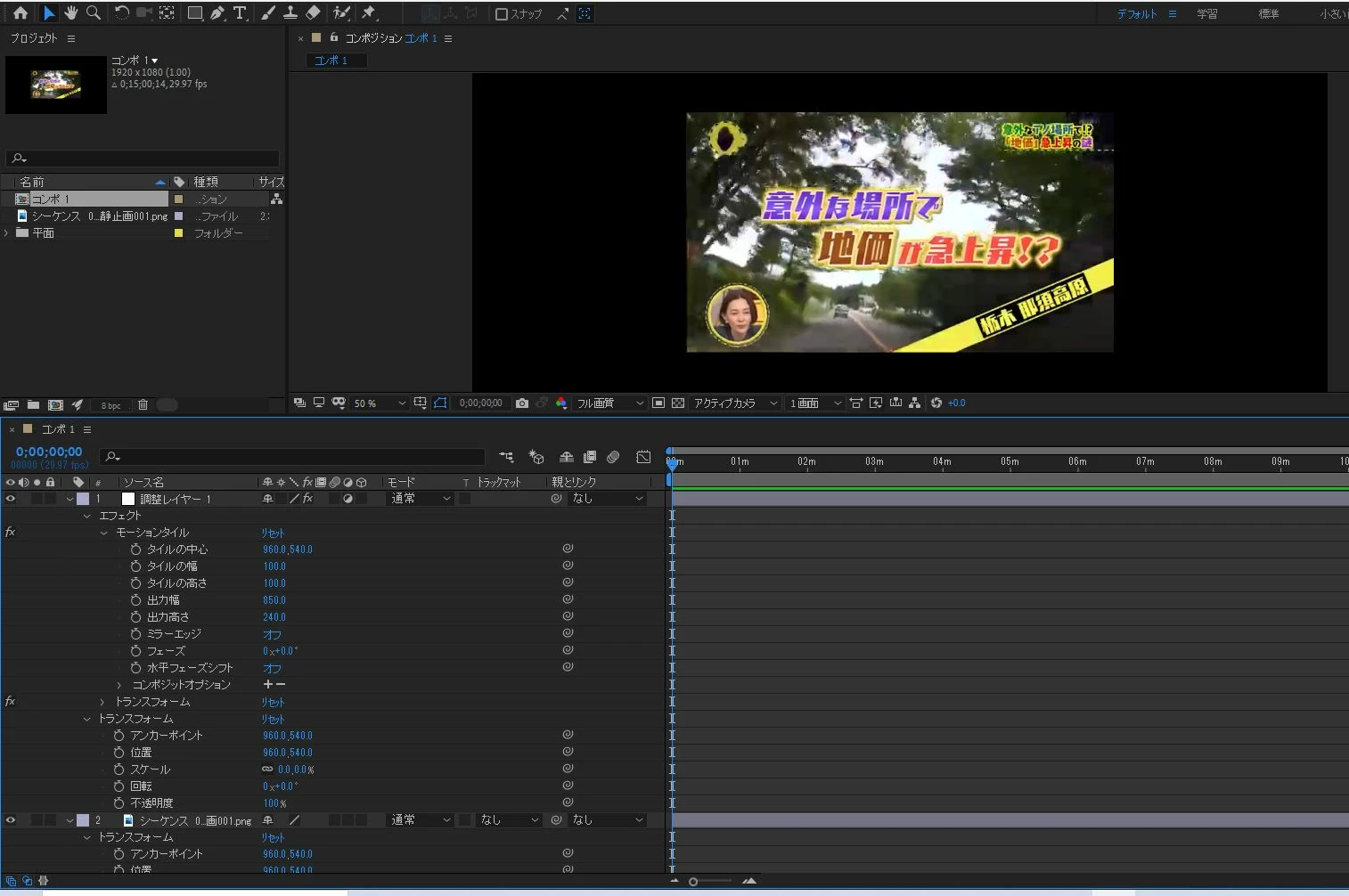
Task: Open the composition mini-flowchart icon in timeline
Action: coord(506,457)
